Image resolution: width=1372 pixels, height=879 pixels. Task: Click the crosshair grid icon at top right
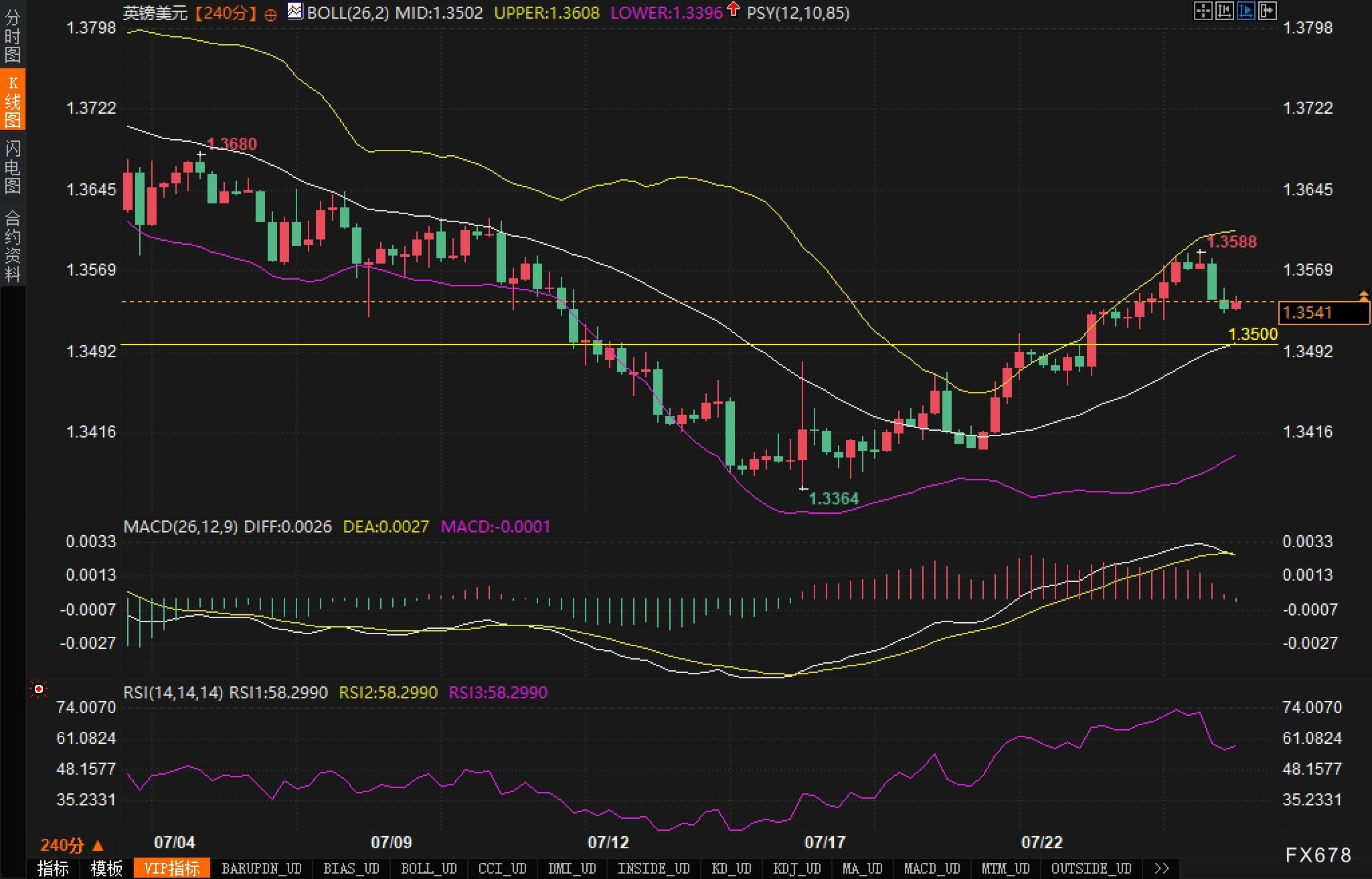1203,11
